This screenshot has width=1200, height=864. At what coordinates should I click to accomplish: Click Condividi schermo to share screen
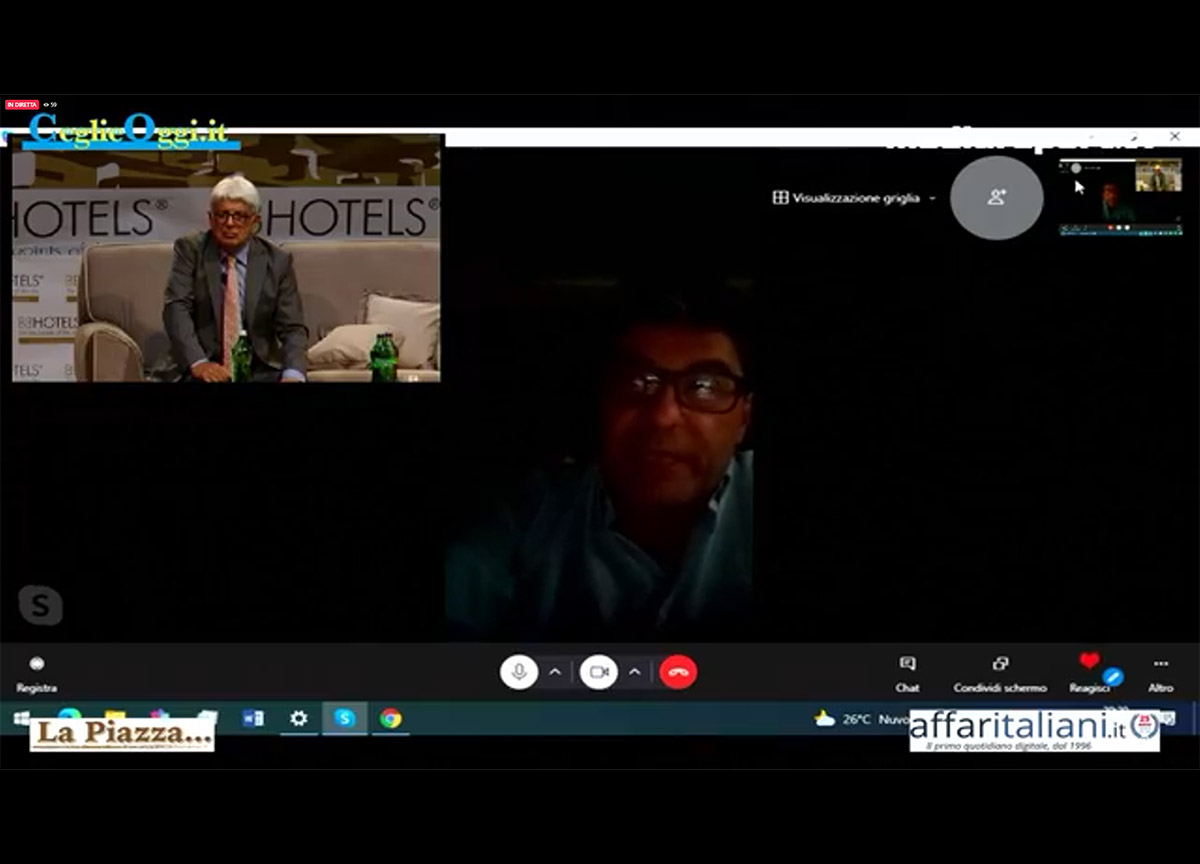click(x=1000, y=673)
